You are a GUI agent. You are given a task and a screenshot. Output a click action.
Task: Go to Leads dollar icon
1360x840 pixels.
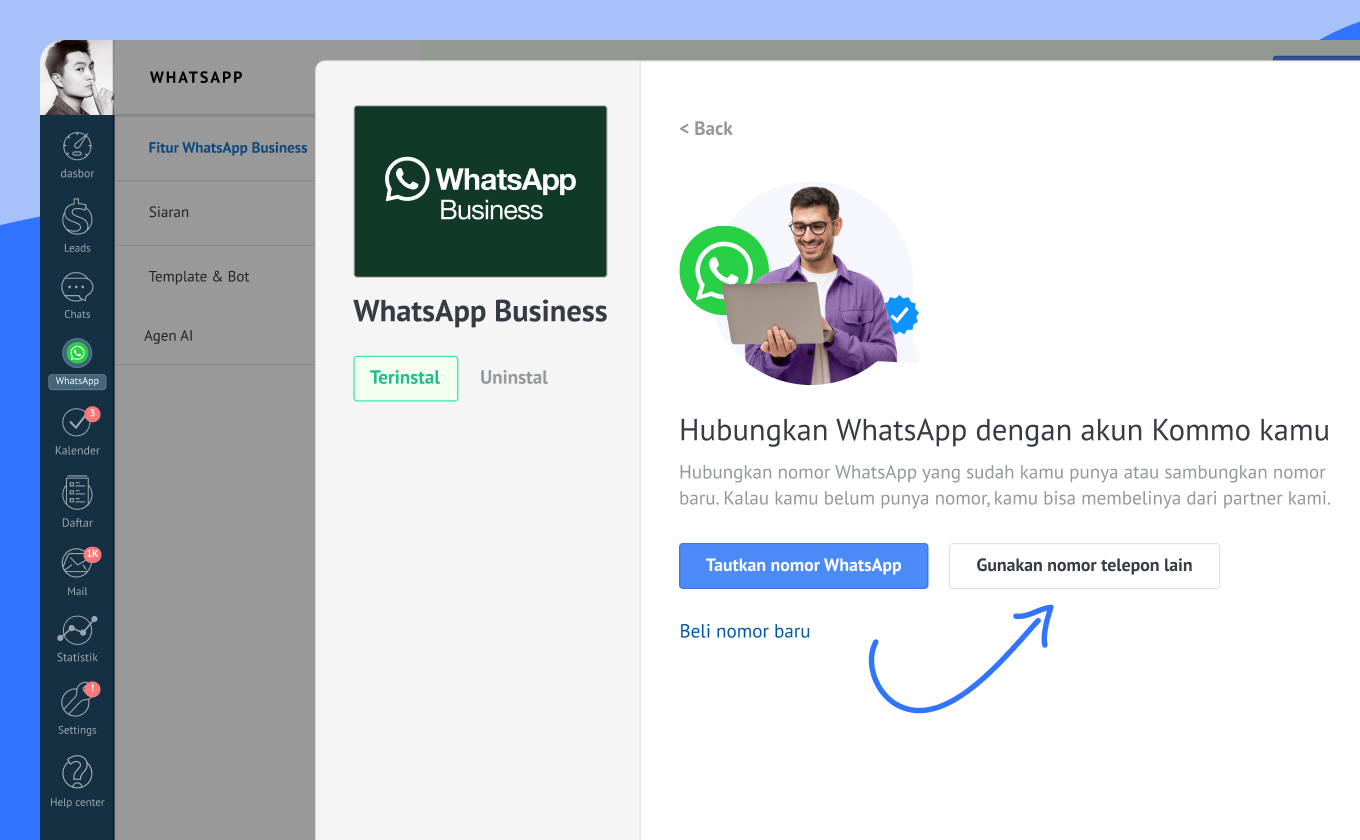pyautogui.click(x=77, y=218)
